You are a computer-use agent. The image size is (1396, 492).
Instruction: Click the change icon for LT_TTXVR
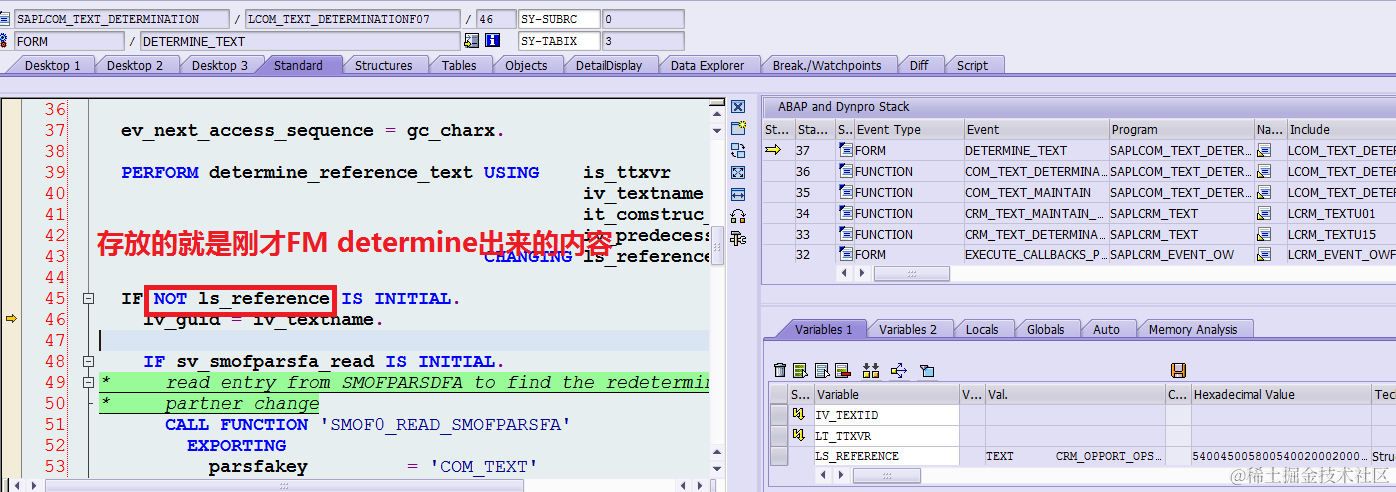pyautogui.click(x=798, y=435)
